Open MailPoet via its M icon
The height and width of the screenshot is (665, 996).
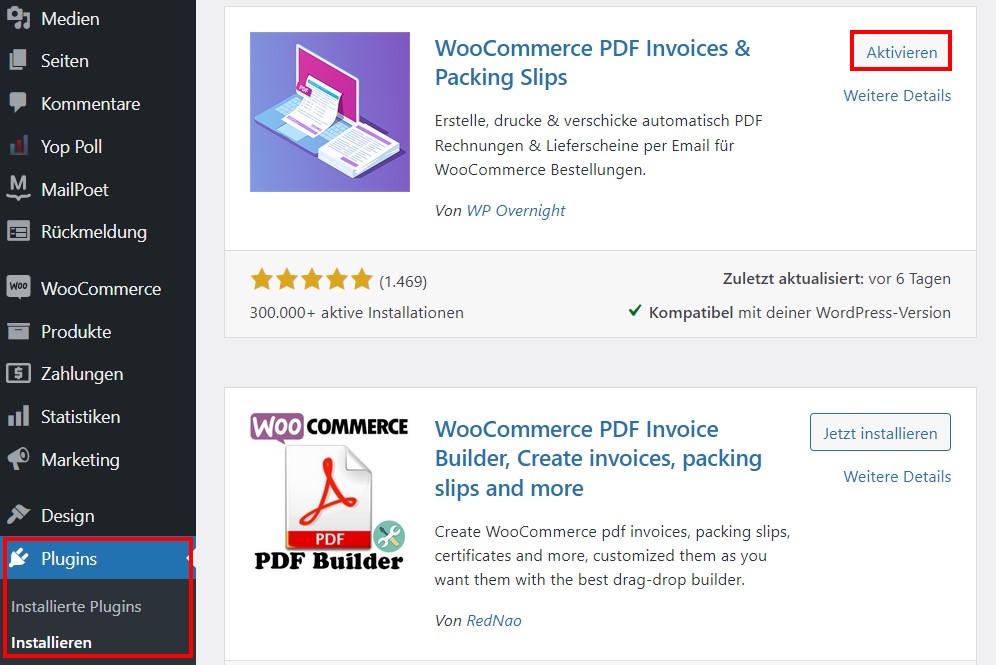pos(18,188)
